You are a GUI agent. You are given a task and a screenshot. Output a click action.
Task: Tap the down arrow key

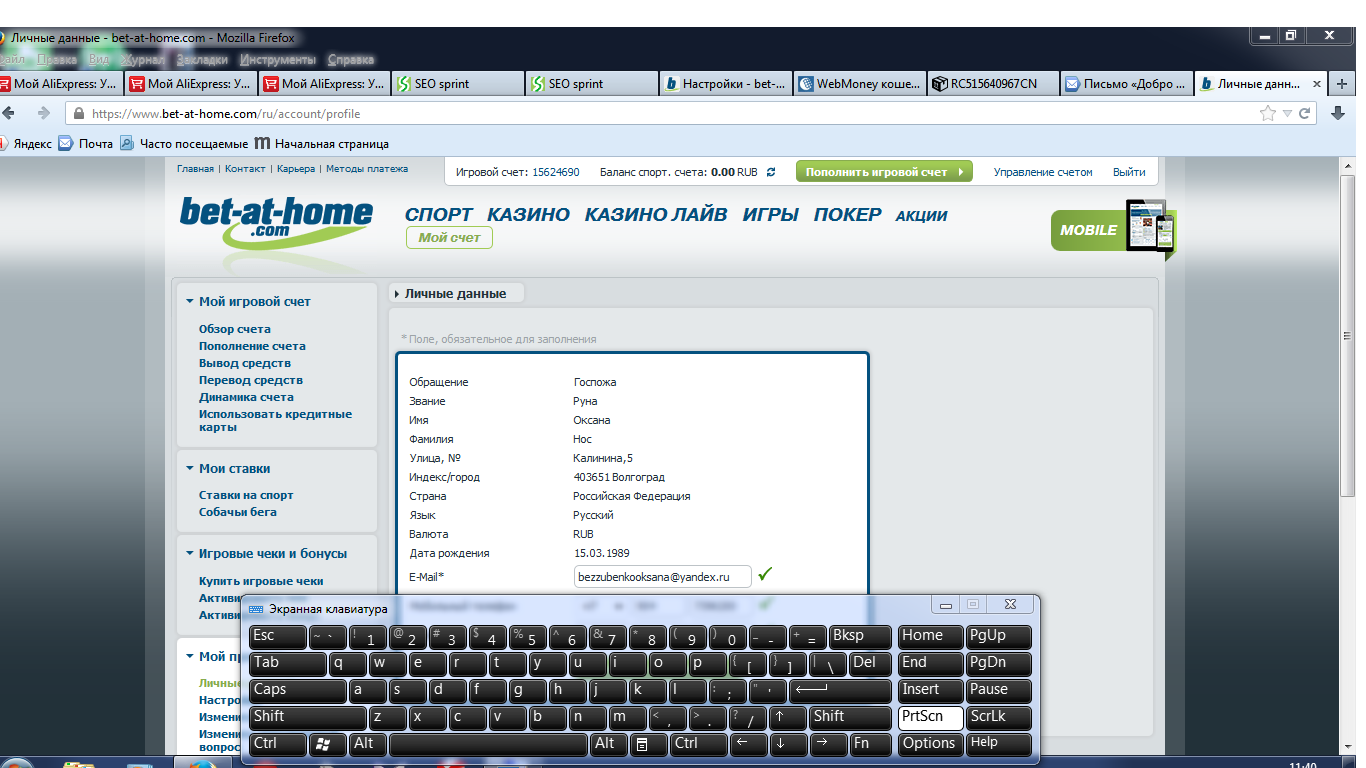788,743
